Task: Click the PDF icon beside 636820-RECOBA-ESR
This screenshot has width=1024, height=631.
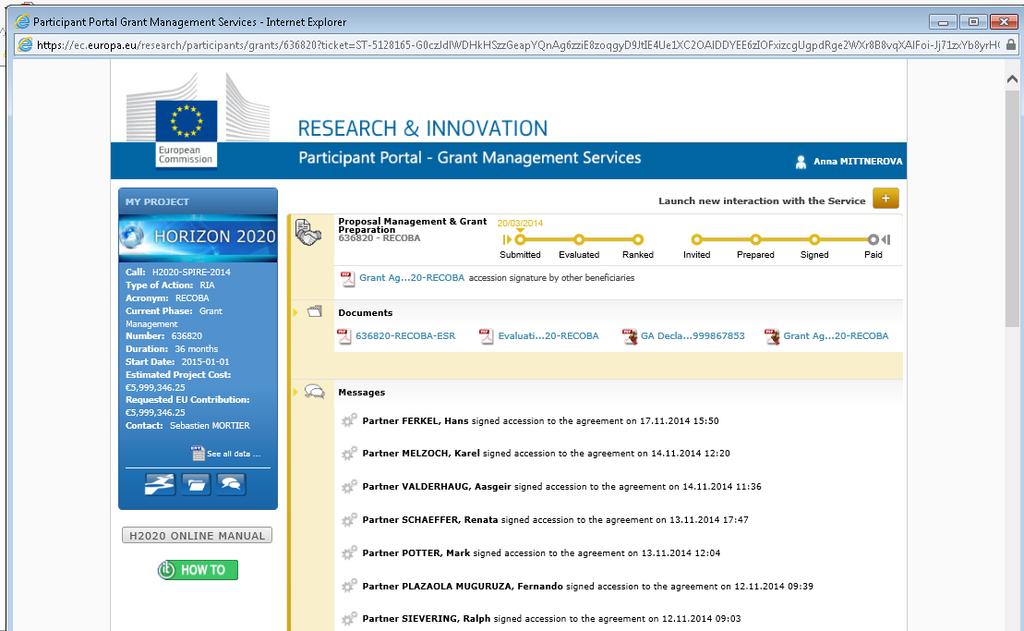Action: coord(344,336)
